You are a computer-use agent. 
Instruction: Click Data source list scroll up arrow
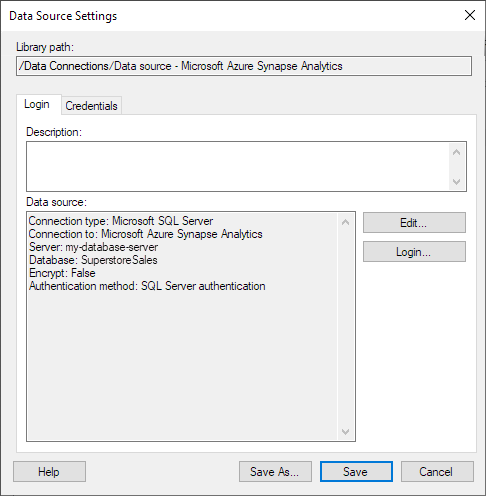click(345, 222)
